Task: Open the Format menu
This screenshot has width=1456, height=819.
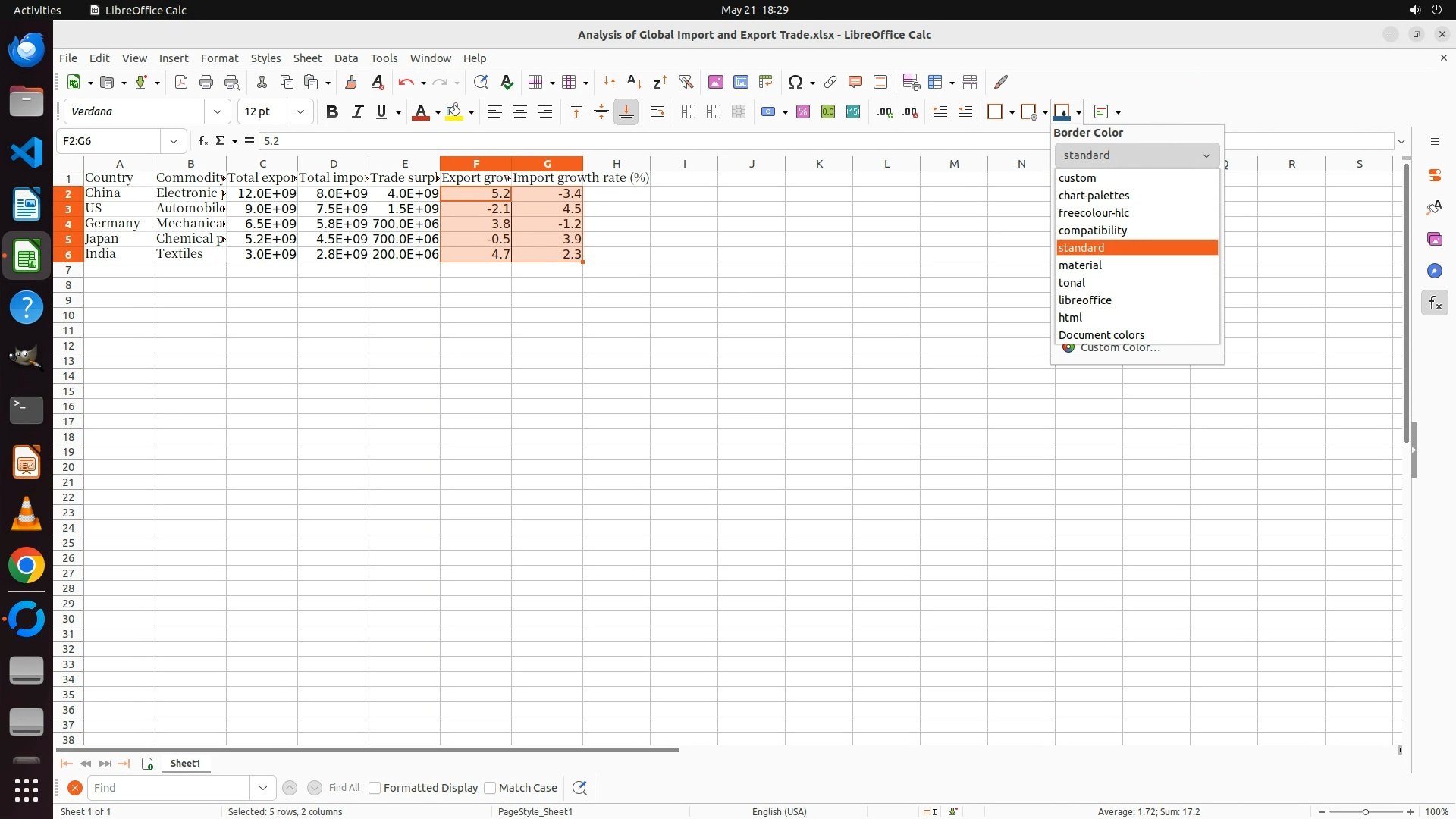Action: point(219,58)
